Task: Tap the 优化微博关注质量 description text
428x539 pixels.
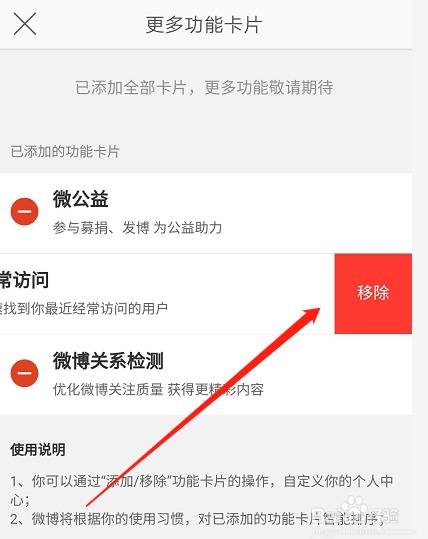Action: coord(158,389)
